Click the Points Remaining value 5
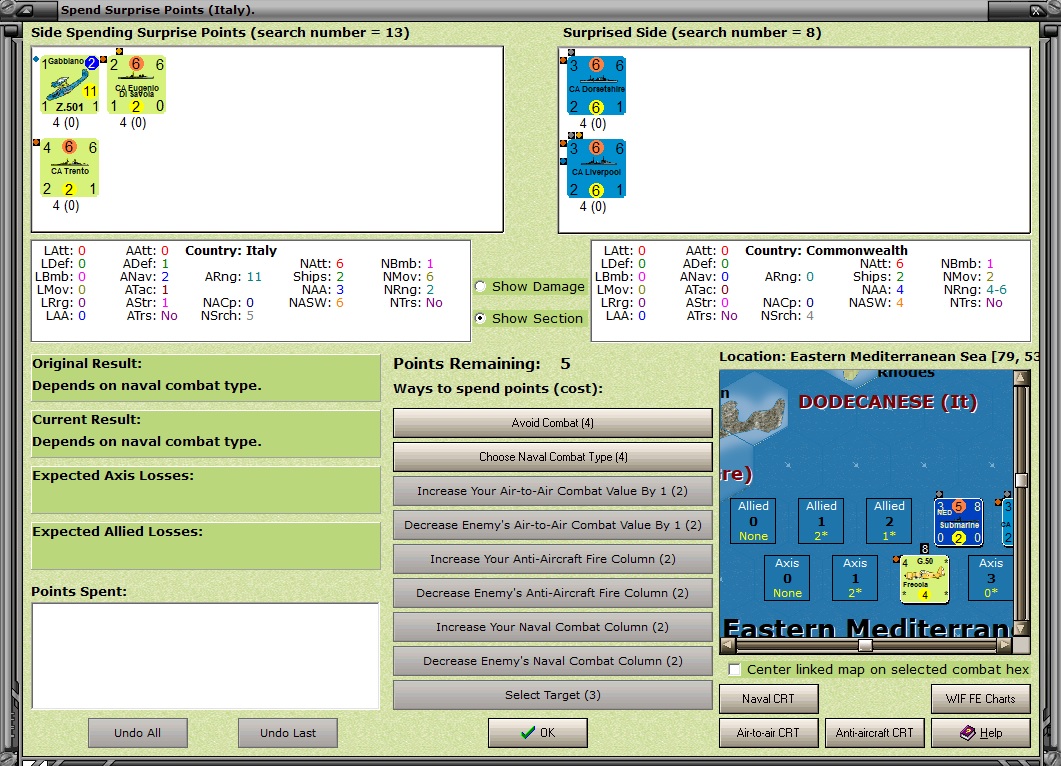The height and width of the screenshot is (766, 1061). [x=565, y=364]
